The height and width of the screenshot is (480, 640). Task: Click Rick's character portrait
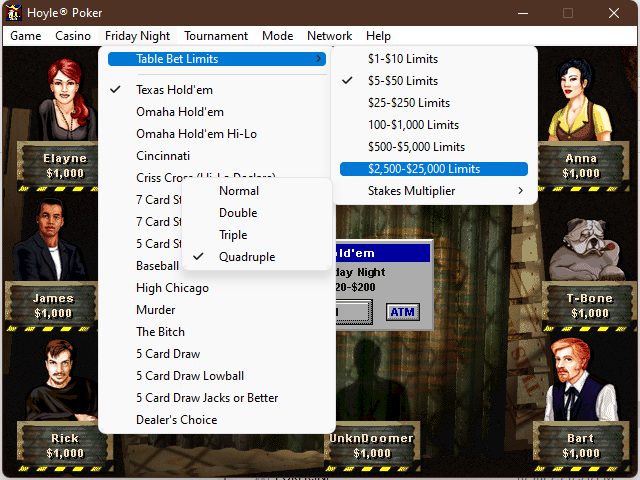[61, 380]
